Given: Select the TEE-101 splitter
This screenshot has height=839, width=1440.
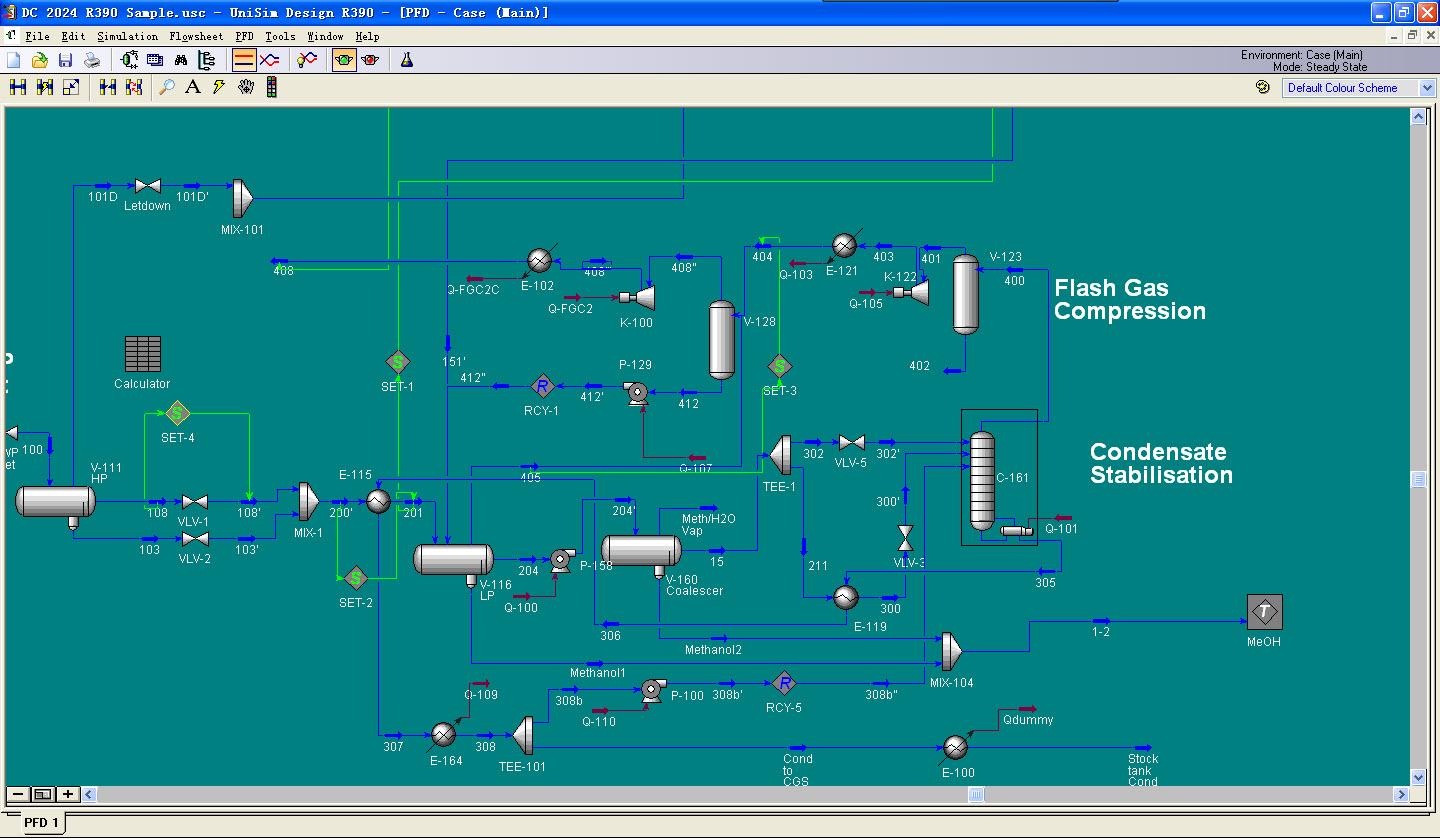Looking at the screenshot, I should pos(523,735).
